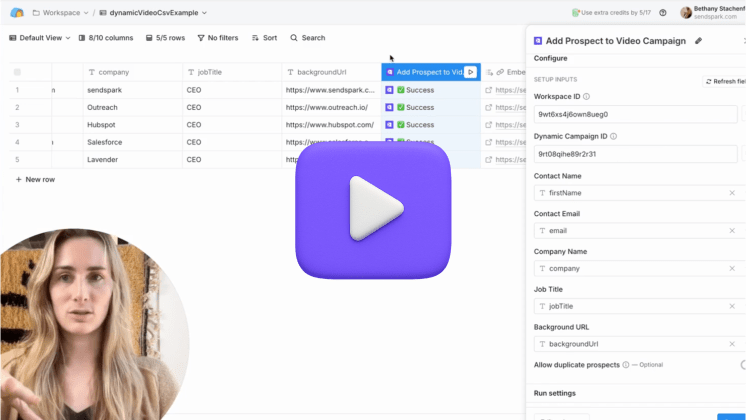Clear the company Company Name value

click(x=732, y=268)
